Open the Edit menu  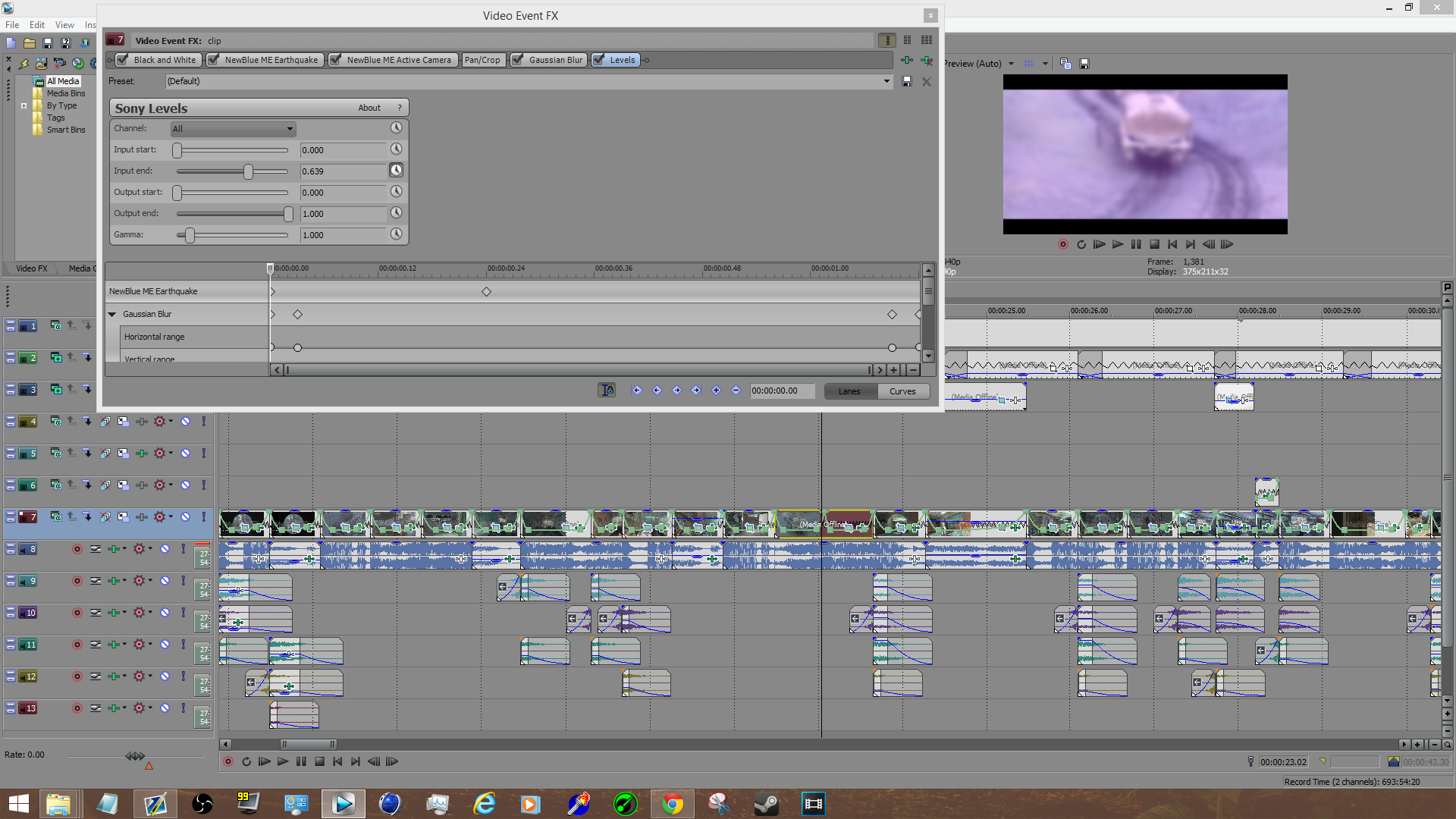(x=36, y=25)
